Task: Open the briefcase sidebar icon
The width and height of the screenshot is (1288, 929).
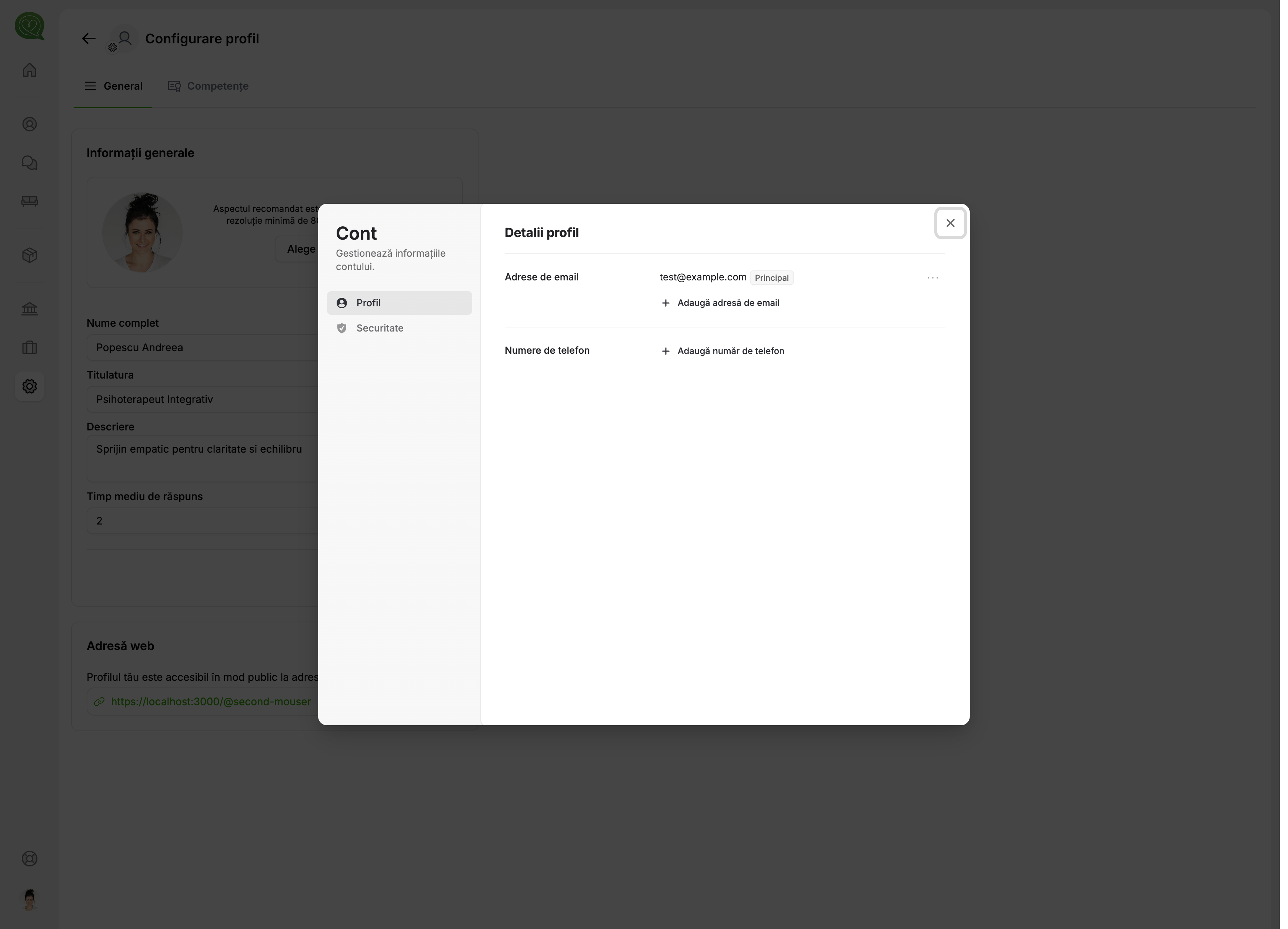Action: (x=30, y=347)
